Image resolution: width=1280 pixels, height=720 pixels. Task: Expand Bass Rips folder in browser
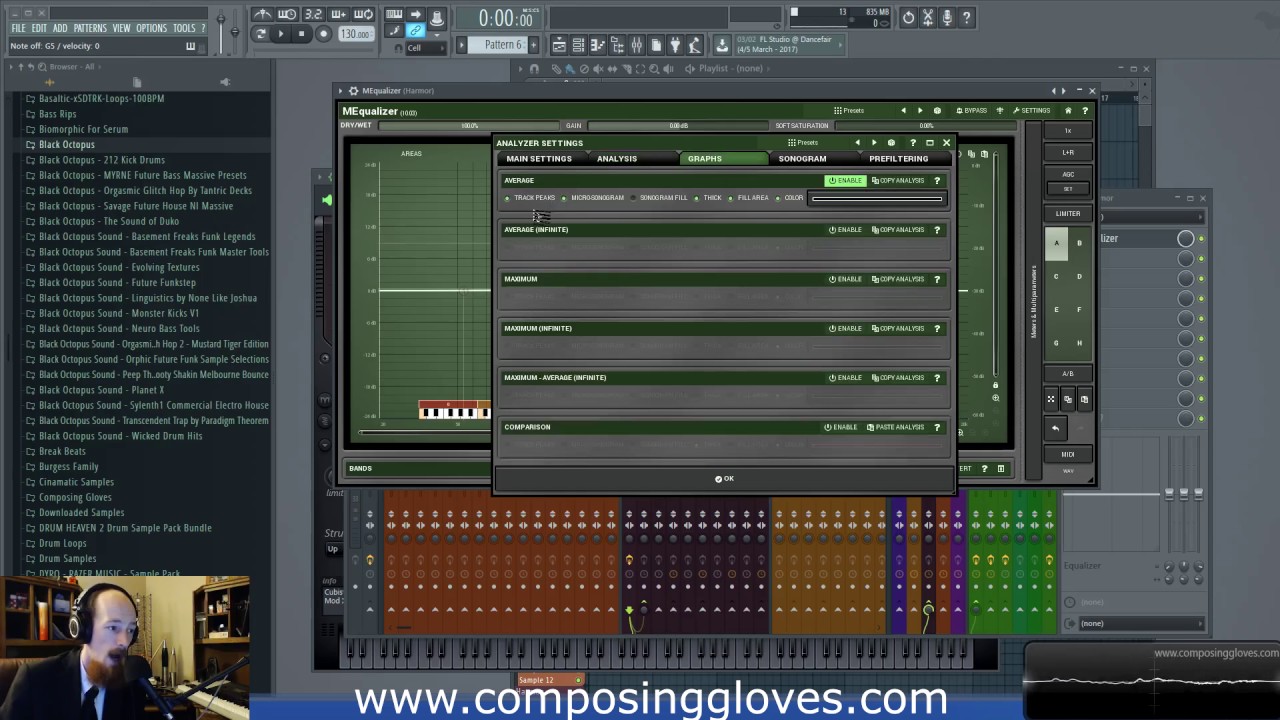57,114
